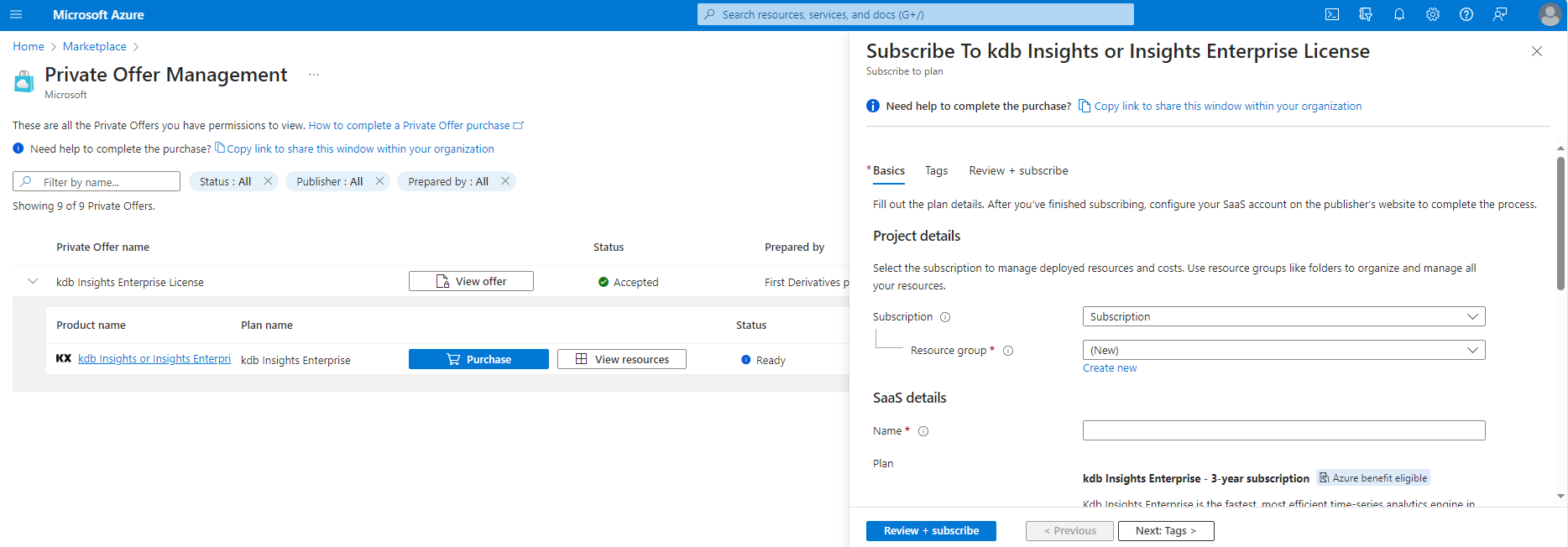Open portal settings gear
The height and width of the screenshot is (547, 1568).
pyautogui.click(x=1433, y=14)
